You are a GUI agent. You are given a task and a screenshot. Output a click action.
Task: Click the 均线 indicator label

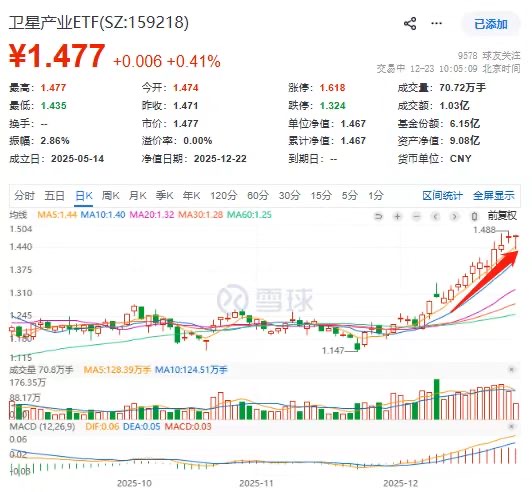click(18, 215)
